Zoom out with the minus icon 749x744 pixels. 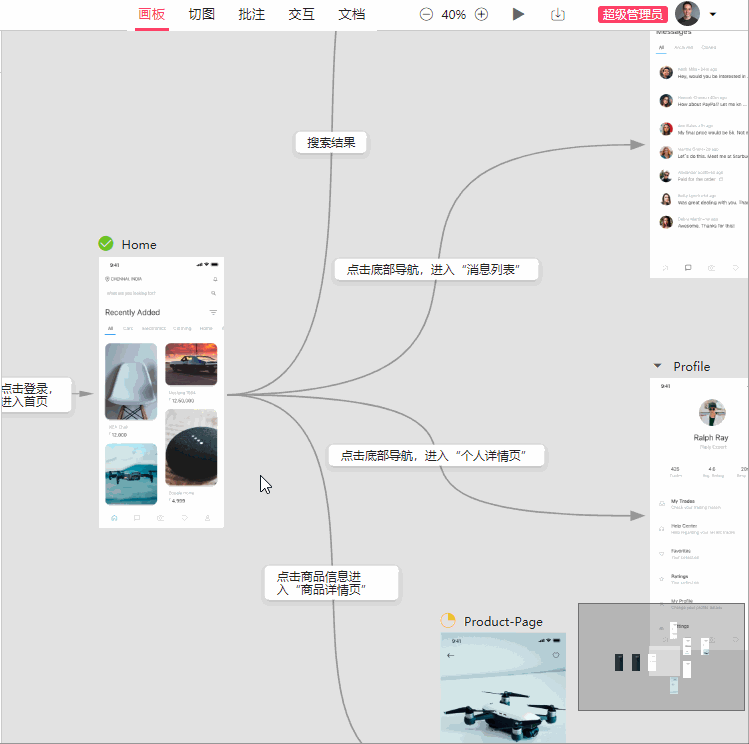coord(426,14)
